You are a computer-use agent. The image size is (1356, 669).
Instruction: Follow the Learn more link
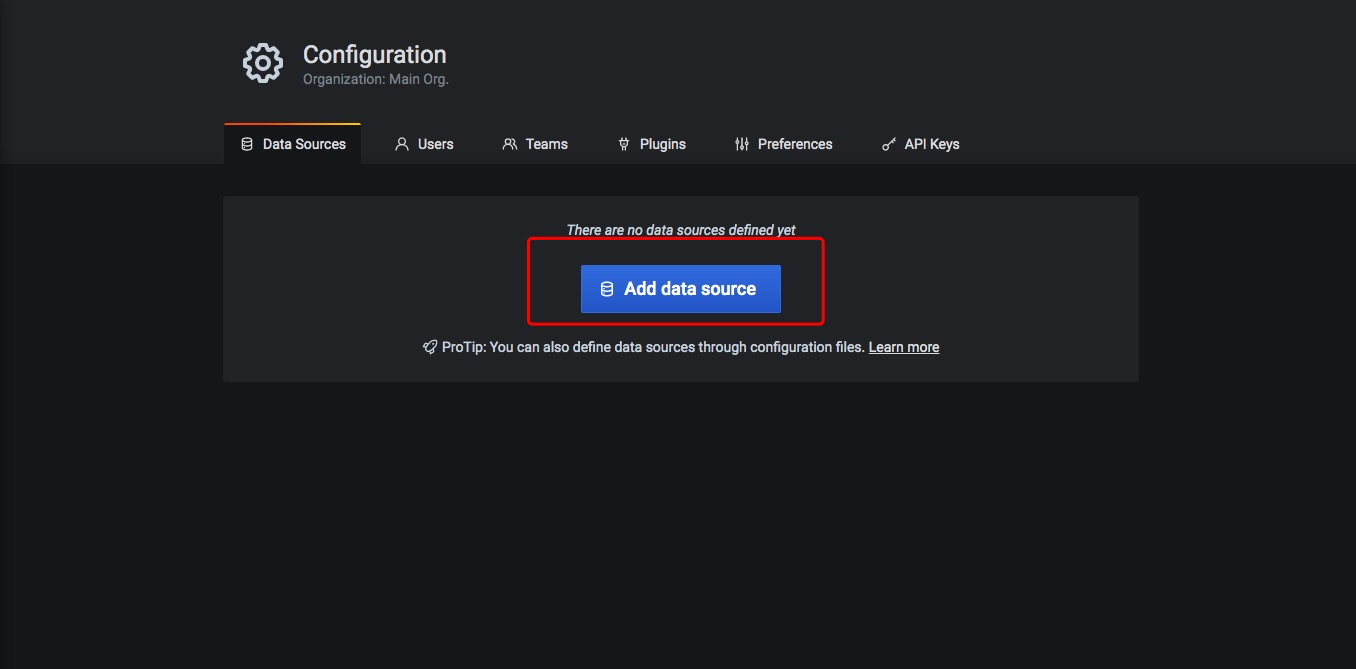point(904,347)
